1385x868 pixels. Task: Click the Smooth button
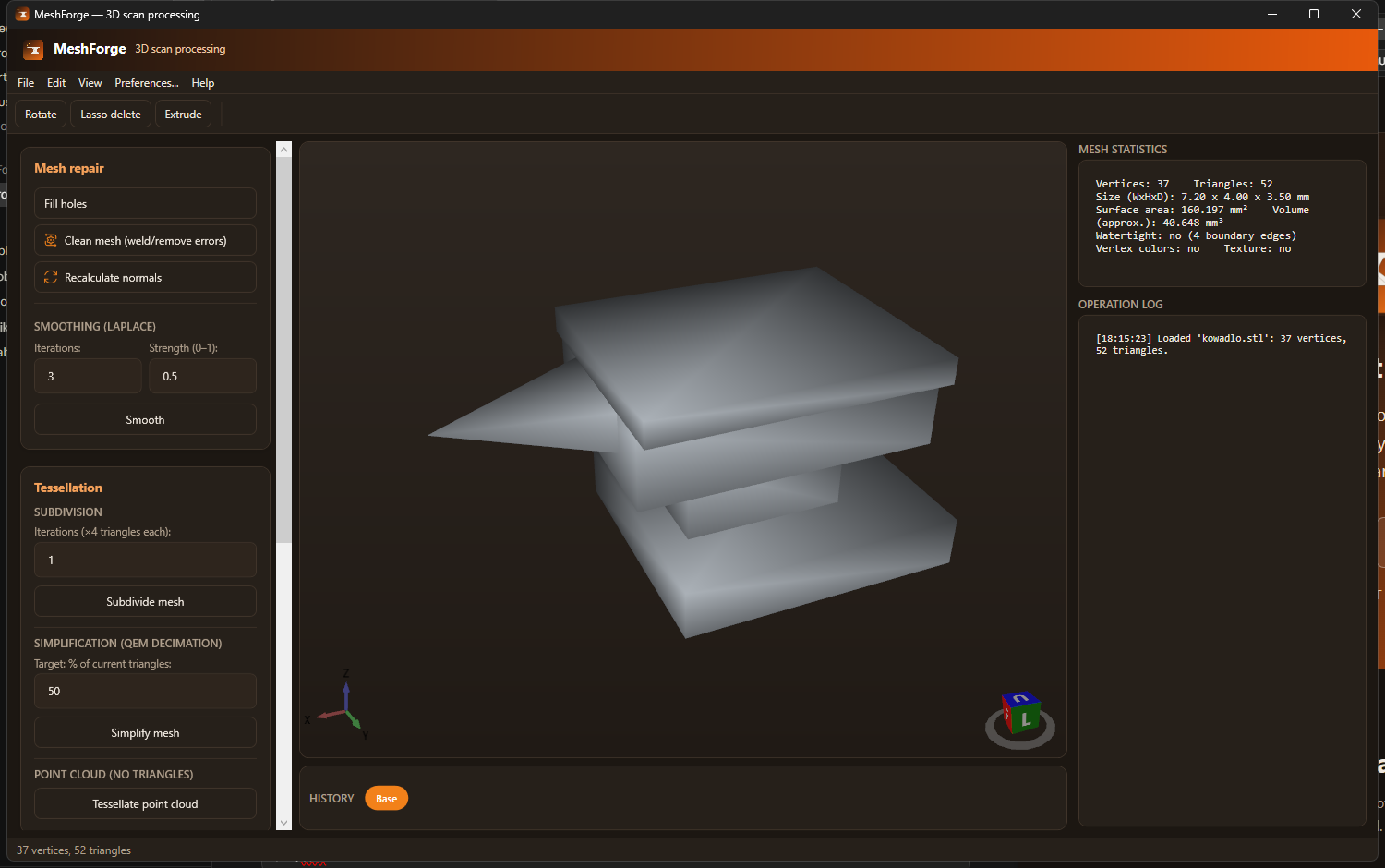pos(145,419)
